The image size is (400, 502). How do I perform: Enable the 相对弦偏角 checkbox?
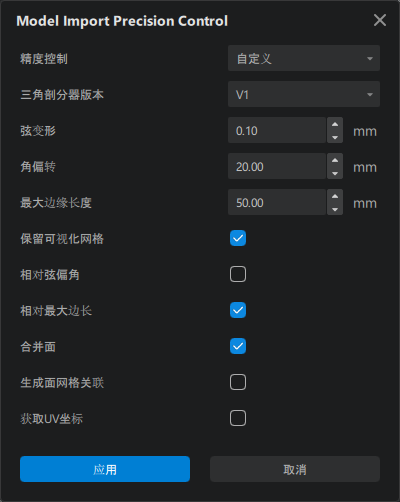coord(238,274)
